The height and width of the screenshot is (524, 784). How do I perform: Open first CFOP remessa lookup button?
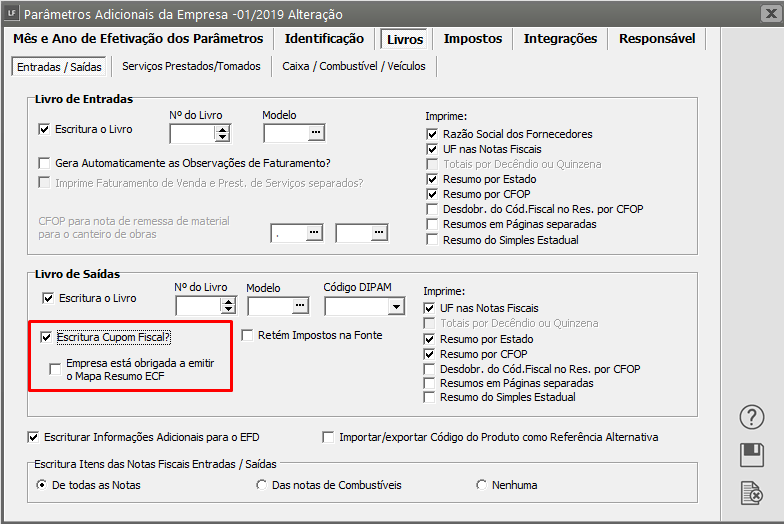(314, 232)
